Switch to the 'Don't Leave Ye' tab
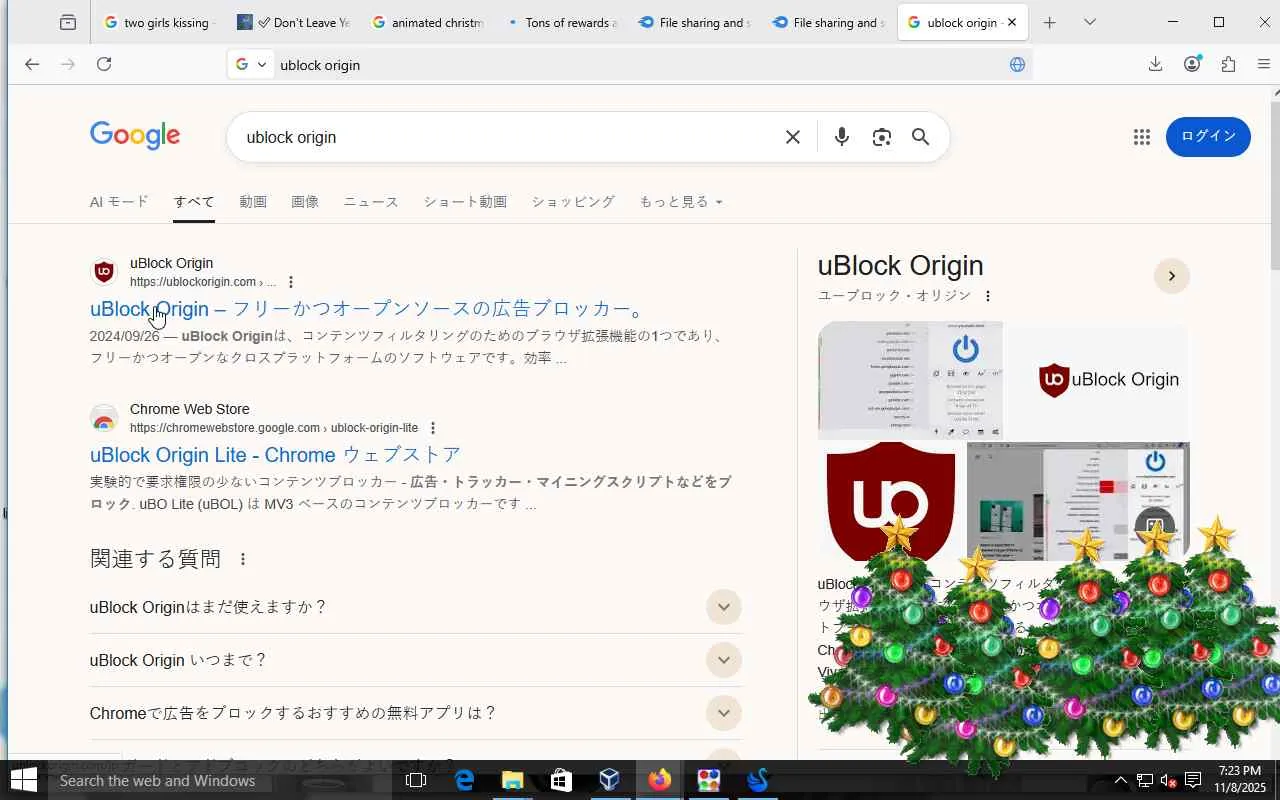The image size is (1280, 800). 294,22
